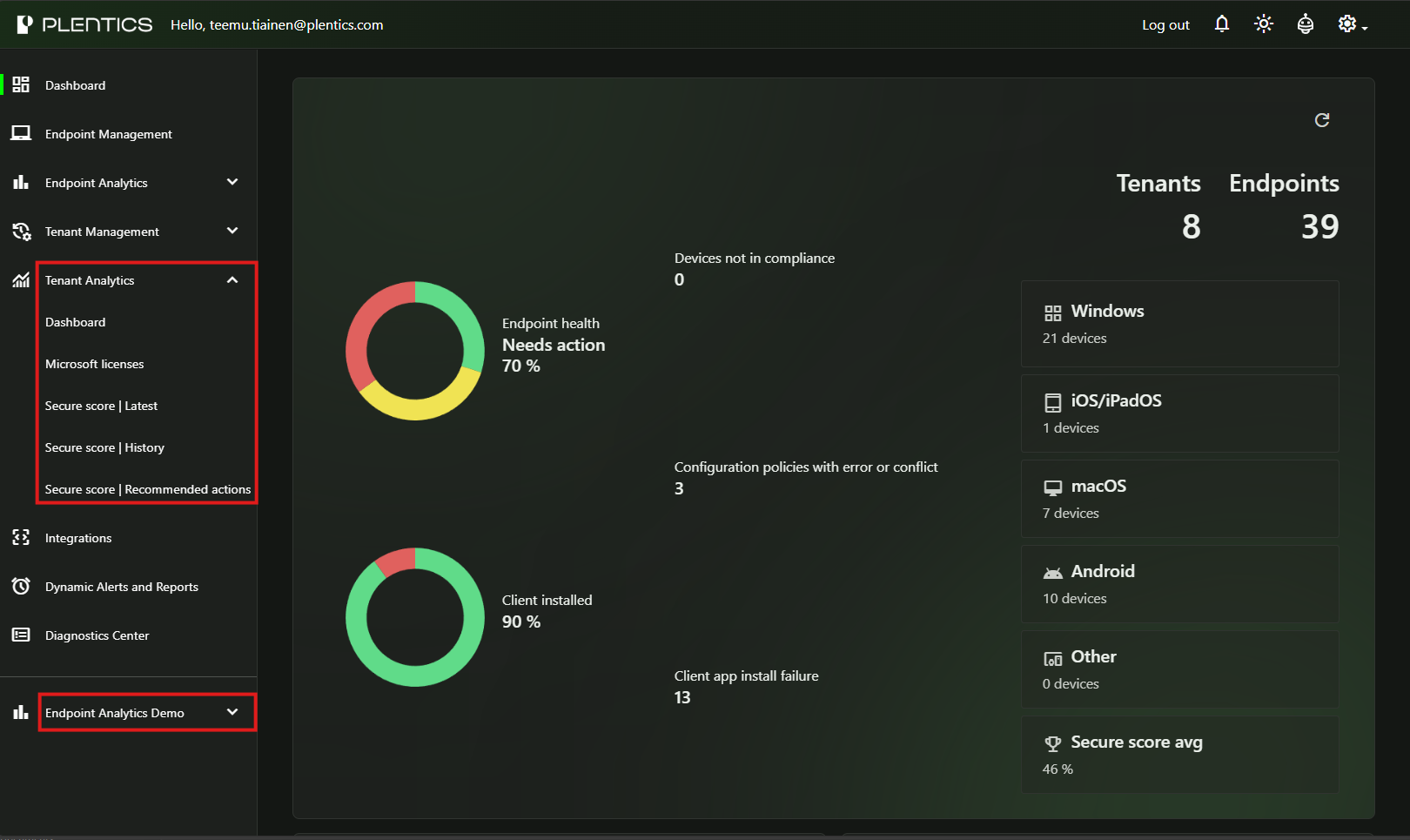
Task: Expand the Tenant Management chevron
Action: coord(232,231)
